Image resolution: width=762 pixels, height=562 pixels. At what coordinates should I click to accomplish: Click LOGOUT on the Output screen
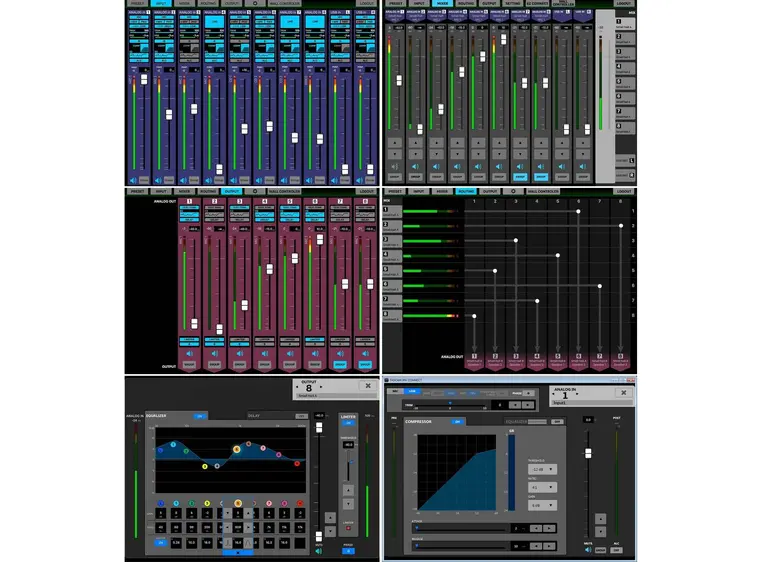[x=367, y=192]
